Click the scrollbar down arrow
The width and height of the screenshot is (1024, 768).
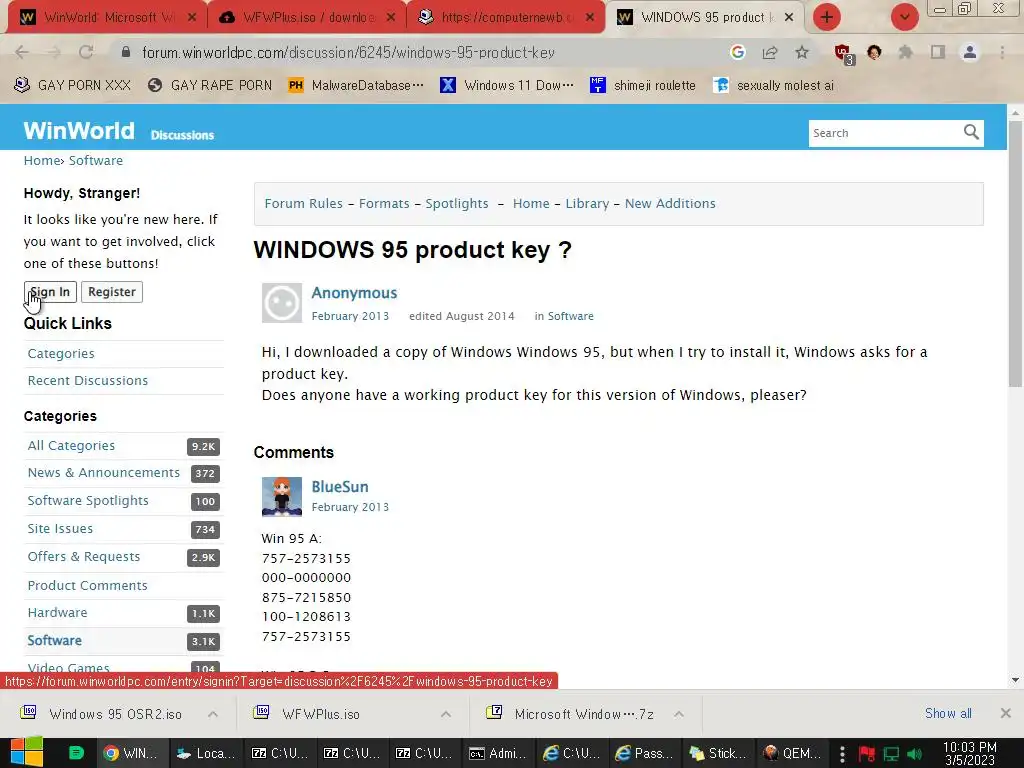(x=1015, y=680)
